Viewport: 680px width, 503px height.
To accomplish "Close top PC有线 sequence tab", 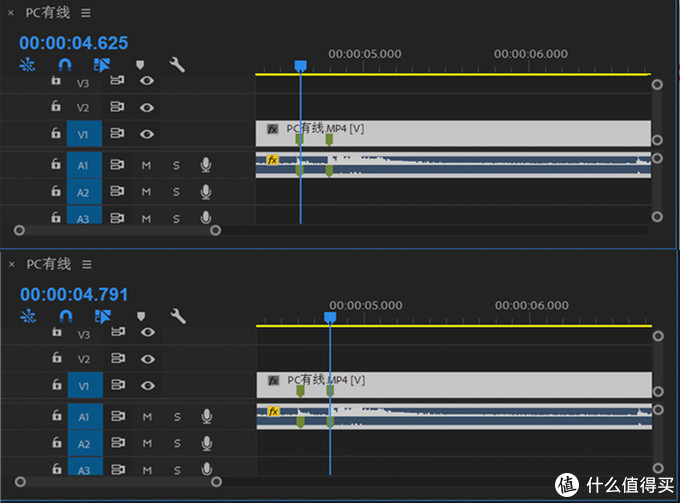I will click(x=11, y=13).
